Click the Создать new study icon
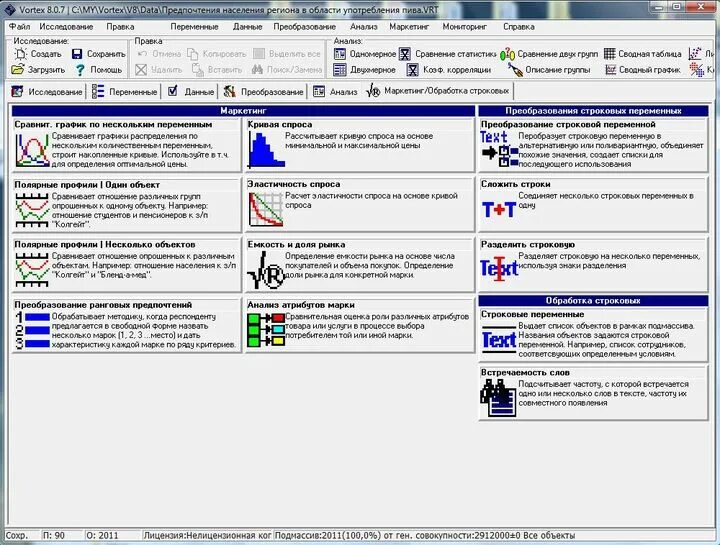The height and width of the screenshot is (545, 720). coord(21,54)
